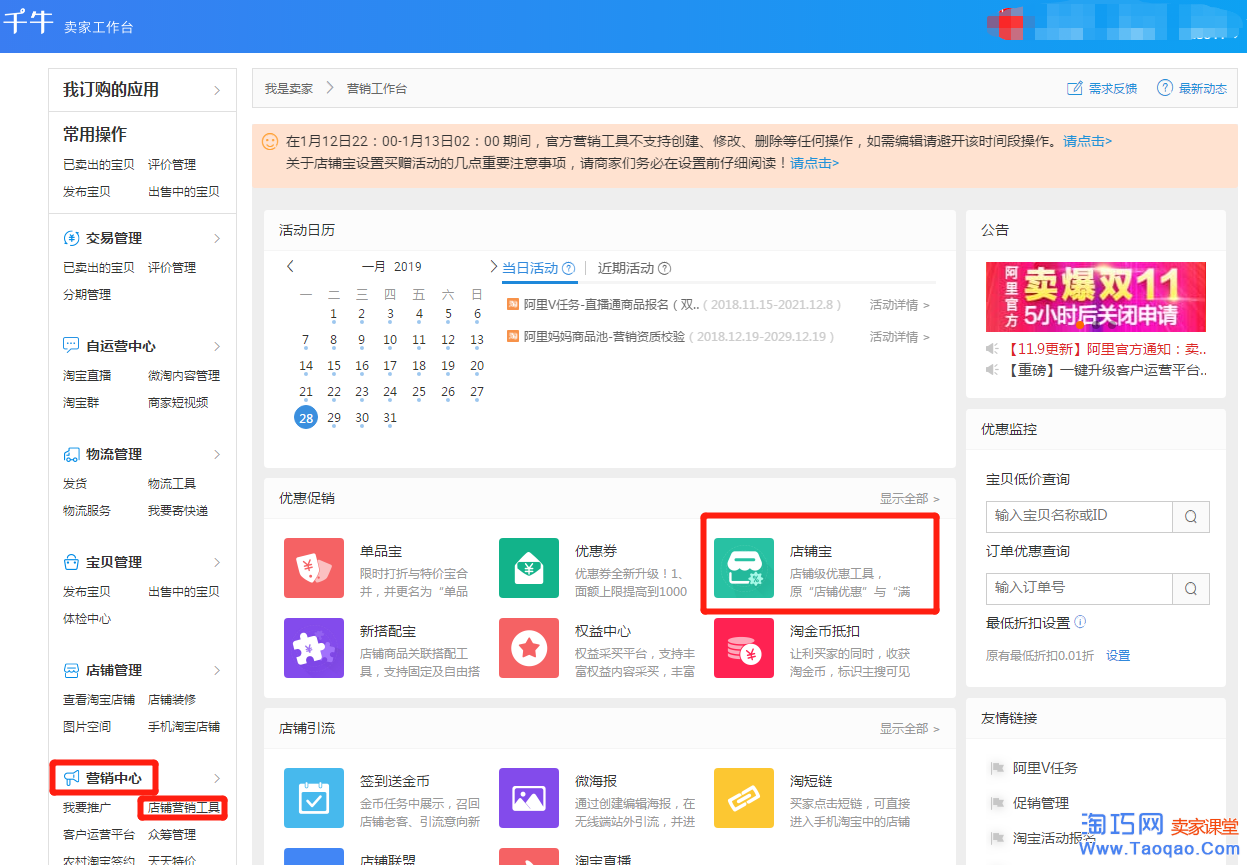Open 体检中心 under 宝贝管理
Image resolution: width=1247 pixels, height=865 pixels.
point(87,618)
